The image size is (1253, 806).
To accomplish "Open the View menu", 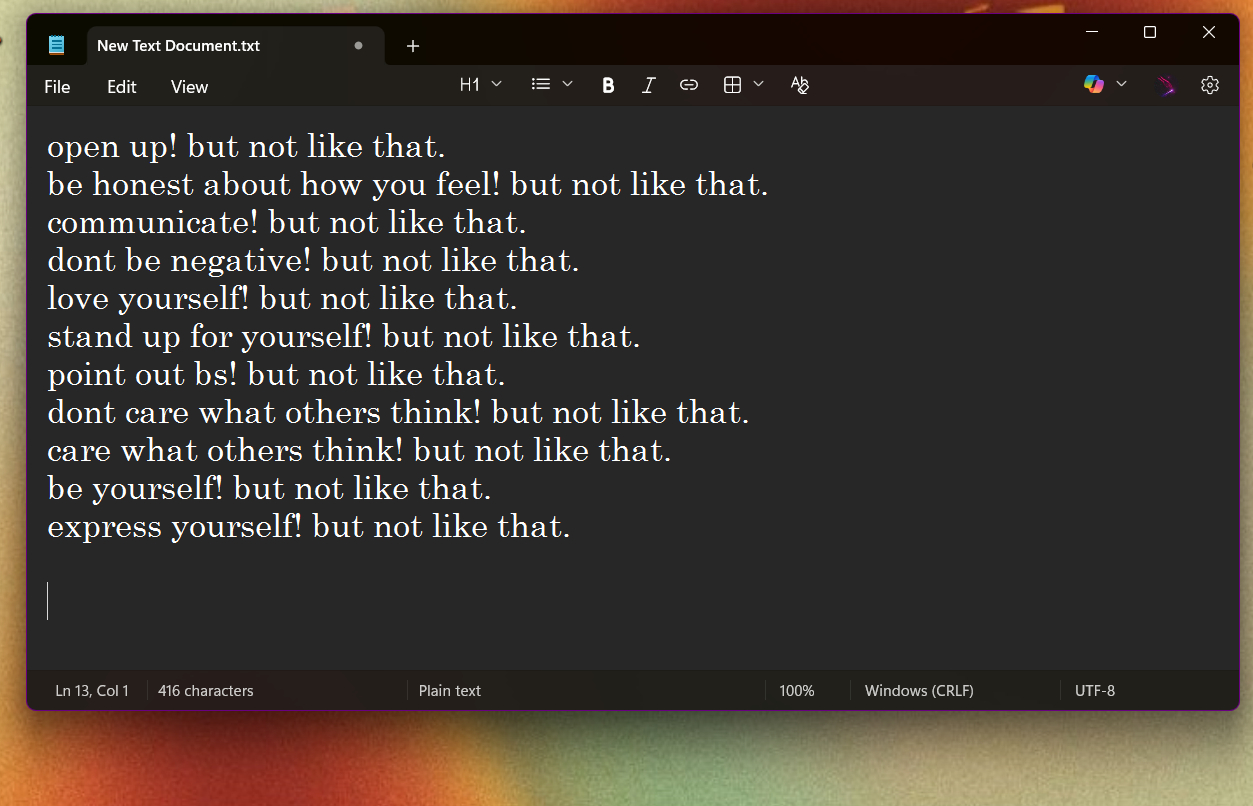I will tap(189, 87).
